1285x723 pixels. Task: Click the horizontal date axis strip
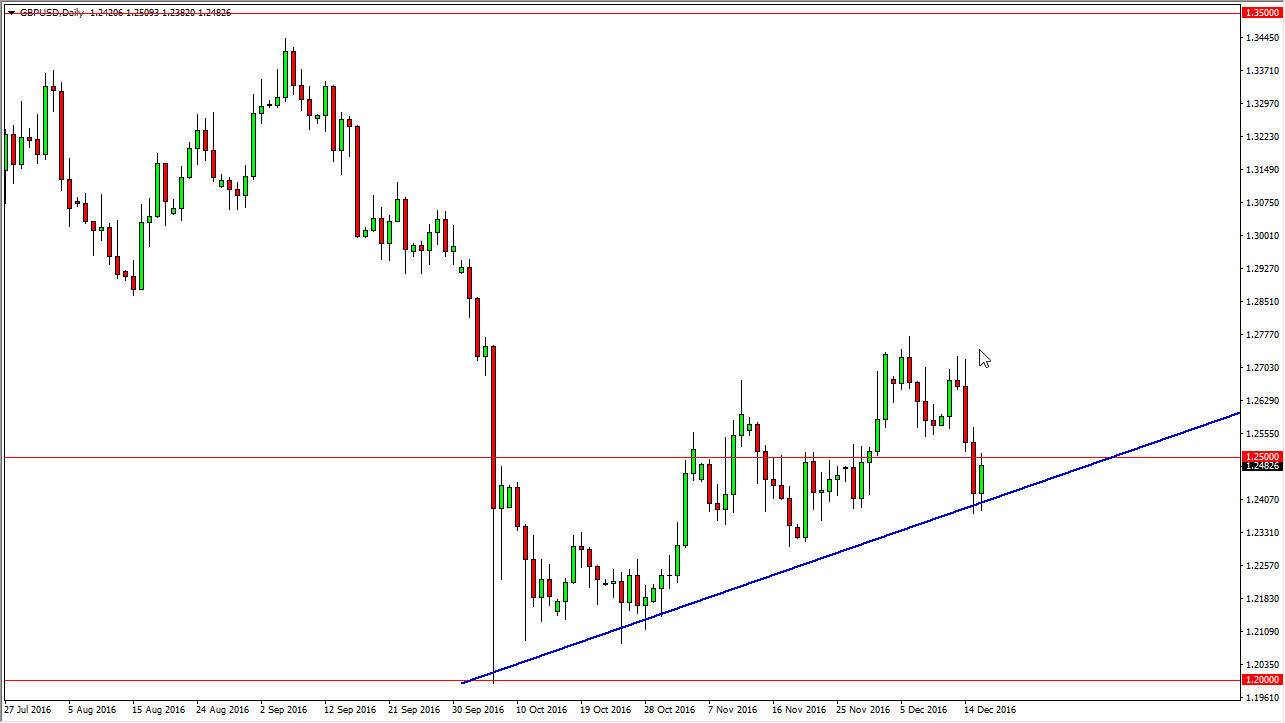[600, 710]
